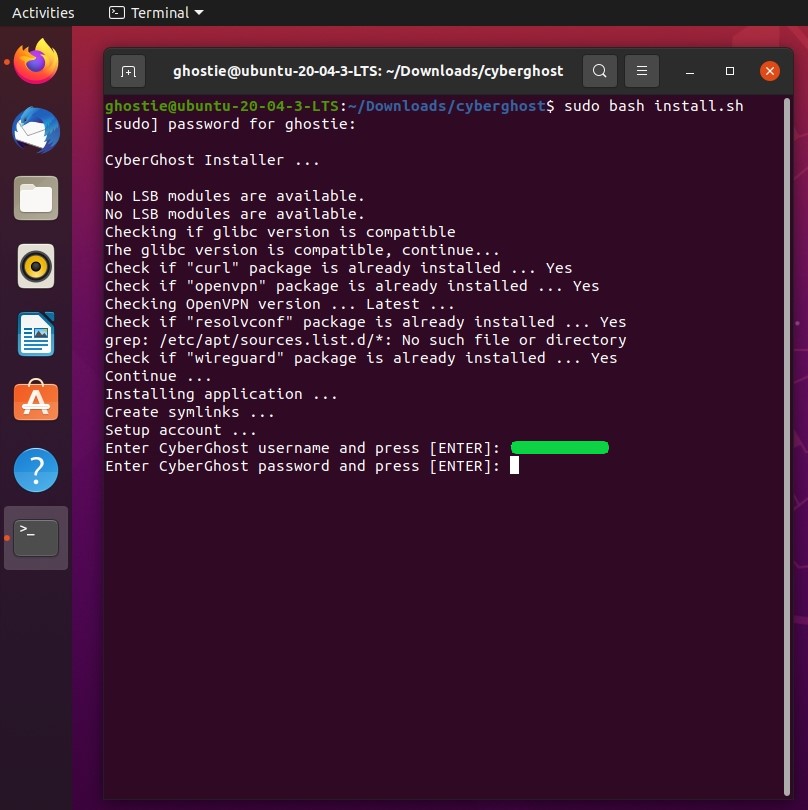This screenshot has width=808, height=810.
Task: Click the terminal window title text
Action: pos(368,71)
